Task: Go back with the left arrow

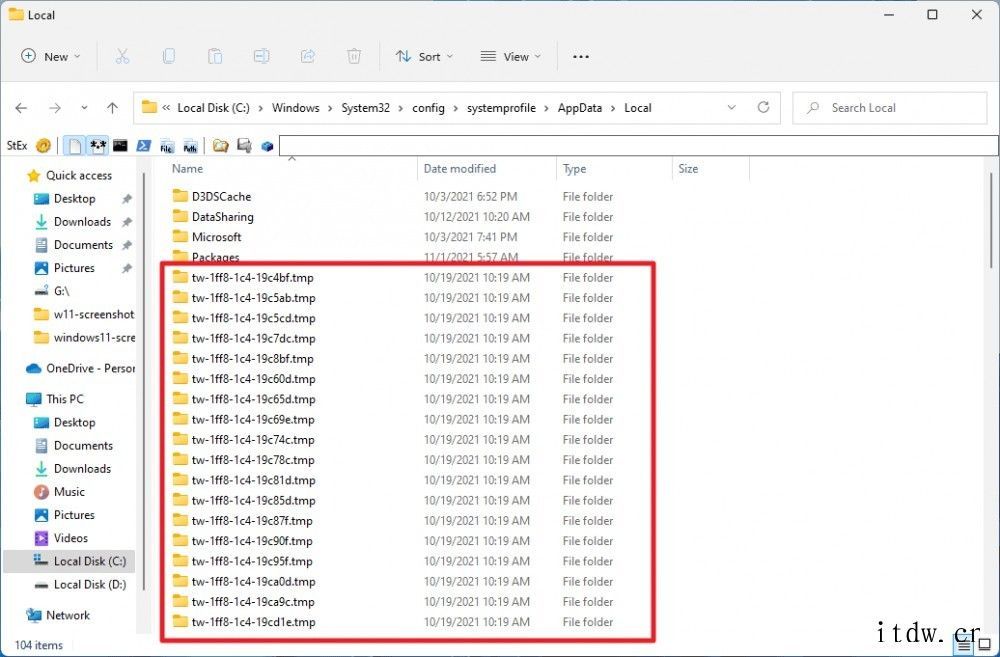Action: [x=21, y=108]
